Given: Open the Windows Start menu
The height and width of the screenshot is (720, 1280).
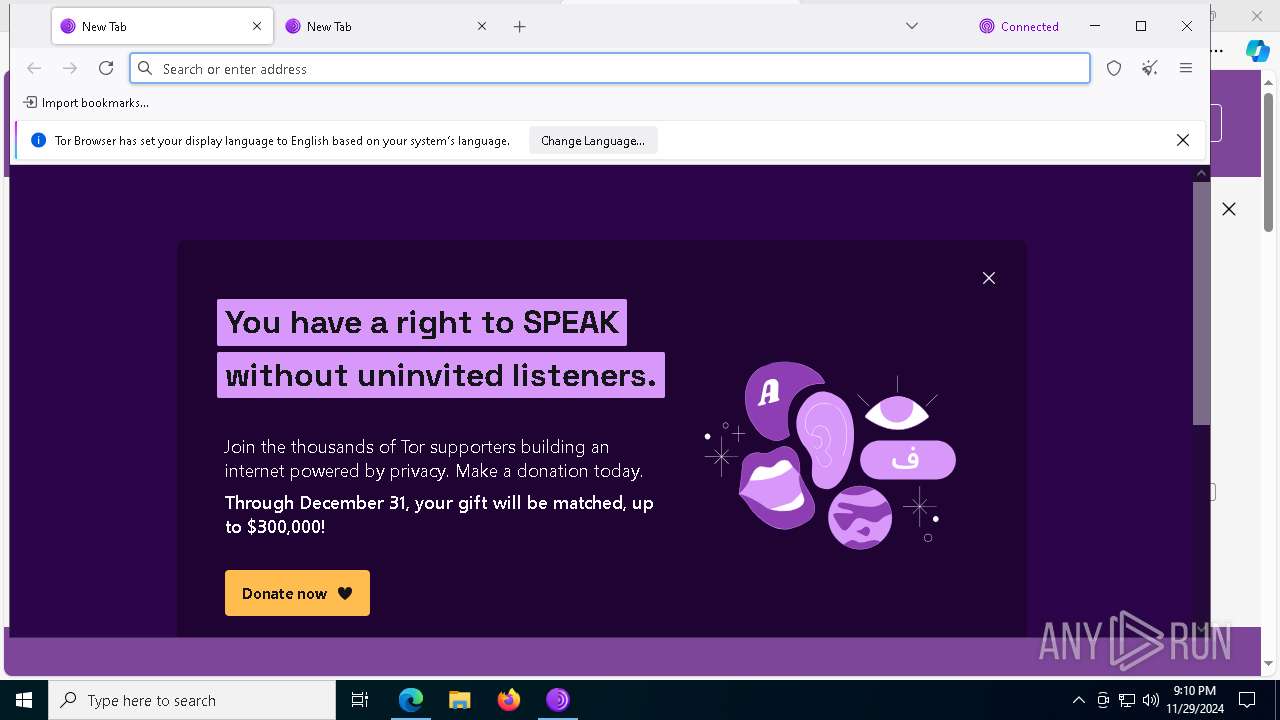Looking at the screenshot, I should [24, 700].
